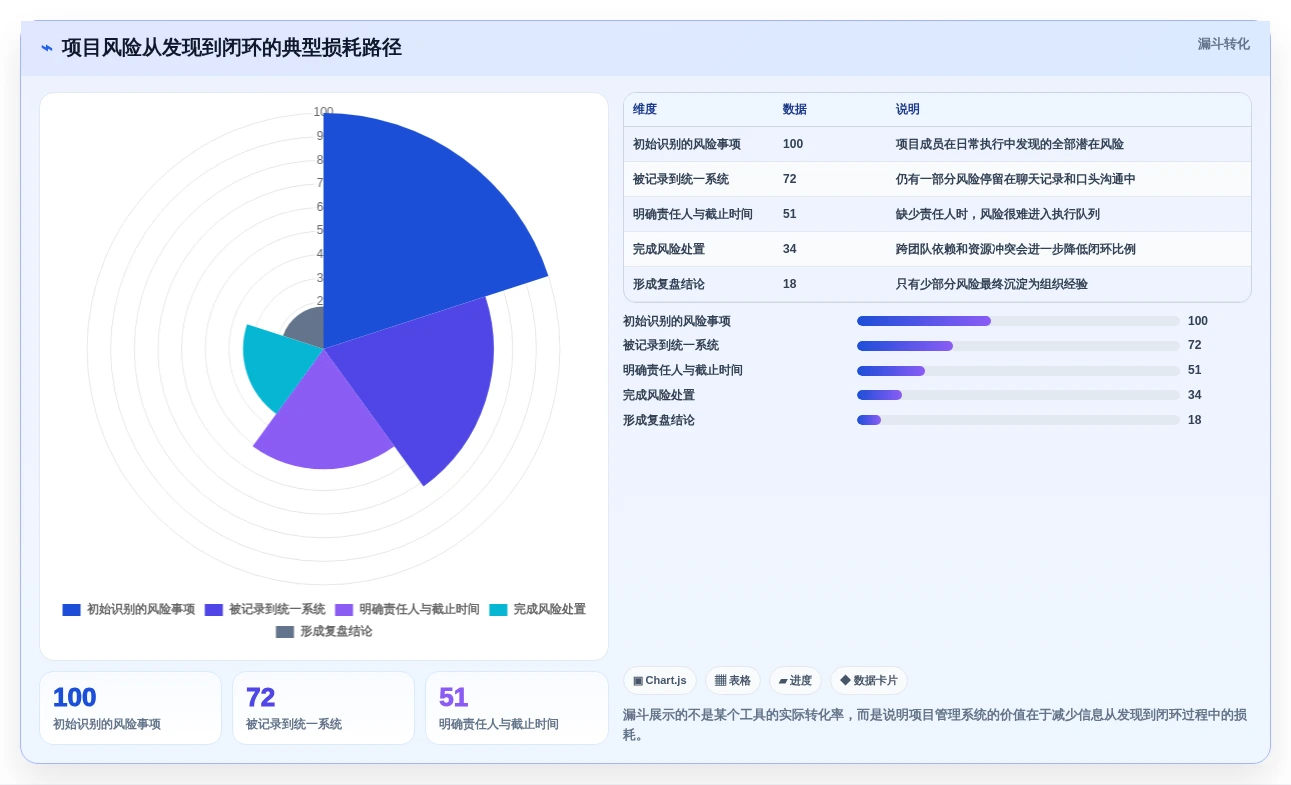
Task: Hide 明确责任人与截止时间 via the chart legend
Action: 407,609
